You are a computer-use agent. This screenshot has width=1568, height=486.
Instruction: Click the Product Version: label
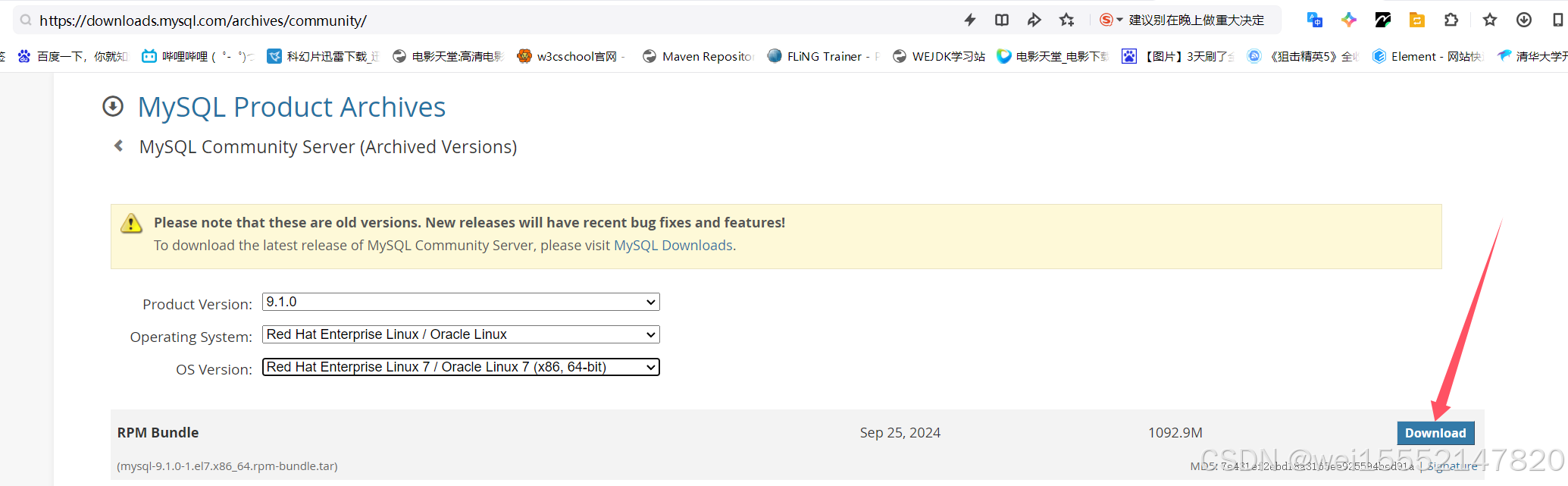pos(197,304)
